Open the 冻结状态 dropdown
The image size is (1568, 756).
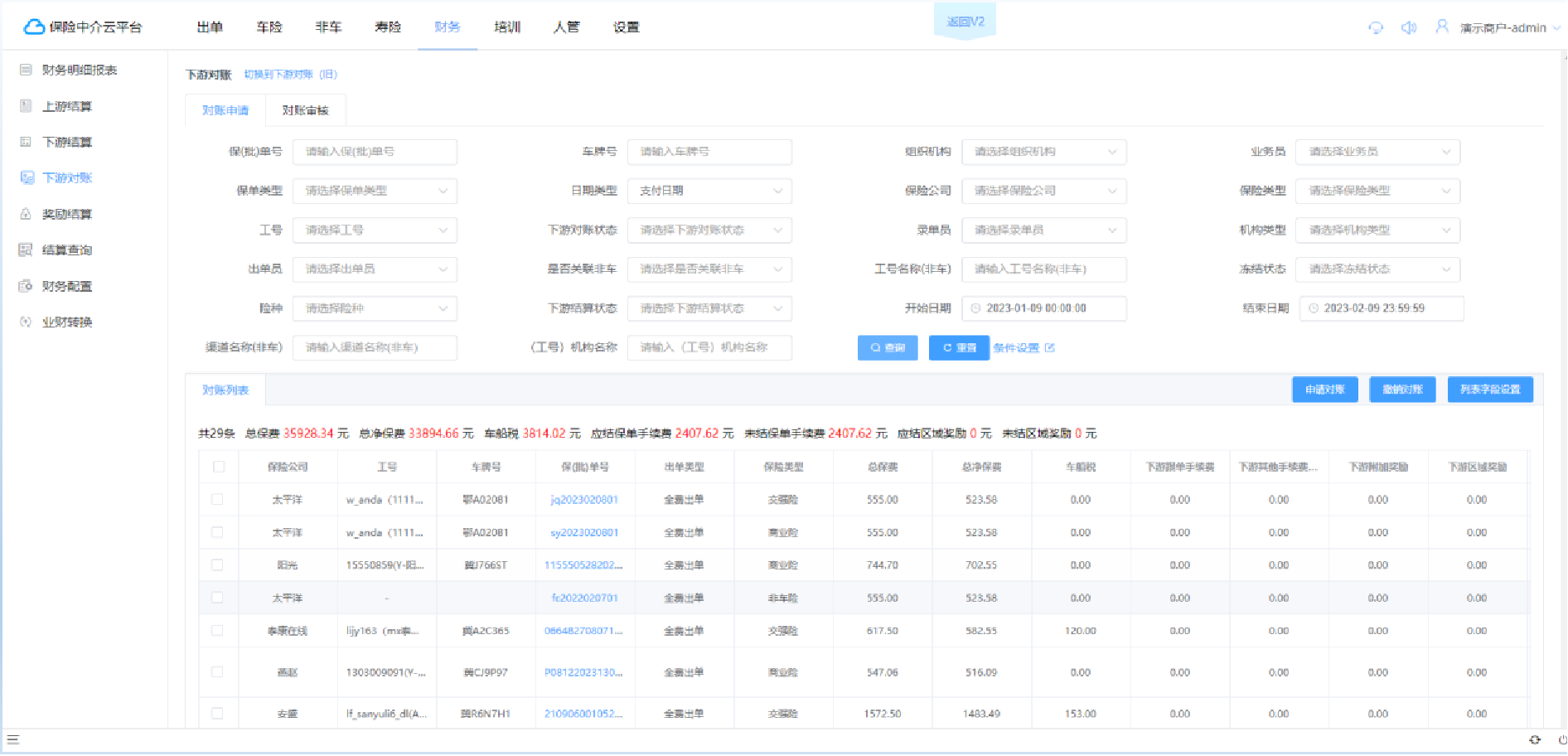coord(1377,269)
